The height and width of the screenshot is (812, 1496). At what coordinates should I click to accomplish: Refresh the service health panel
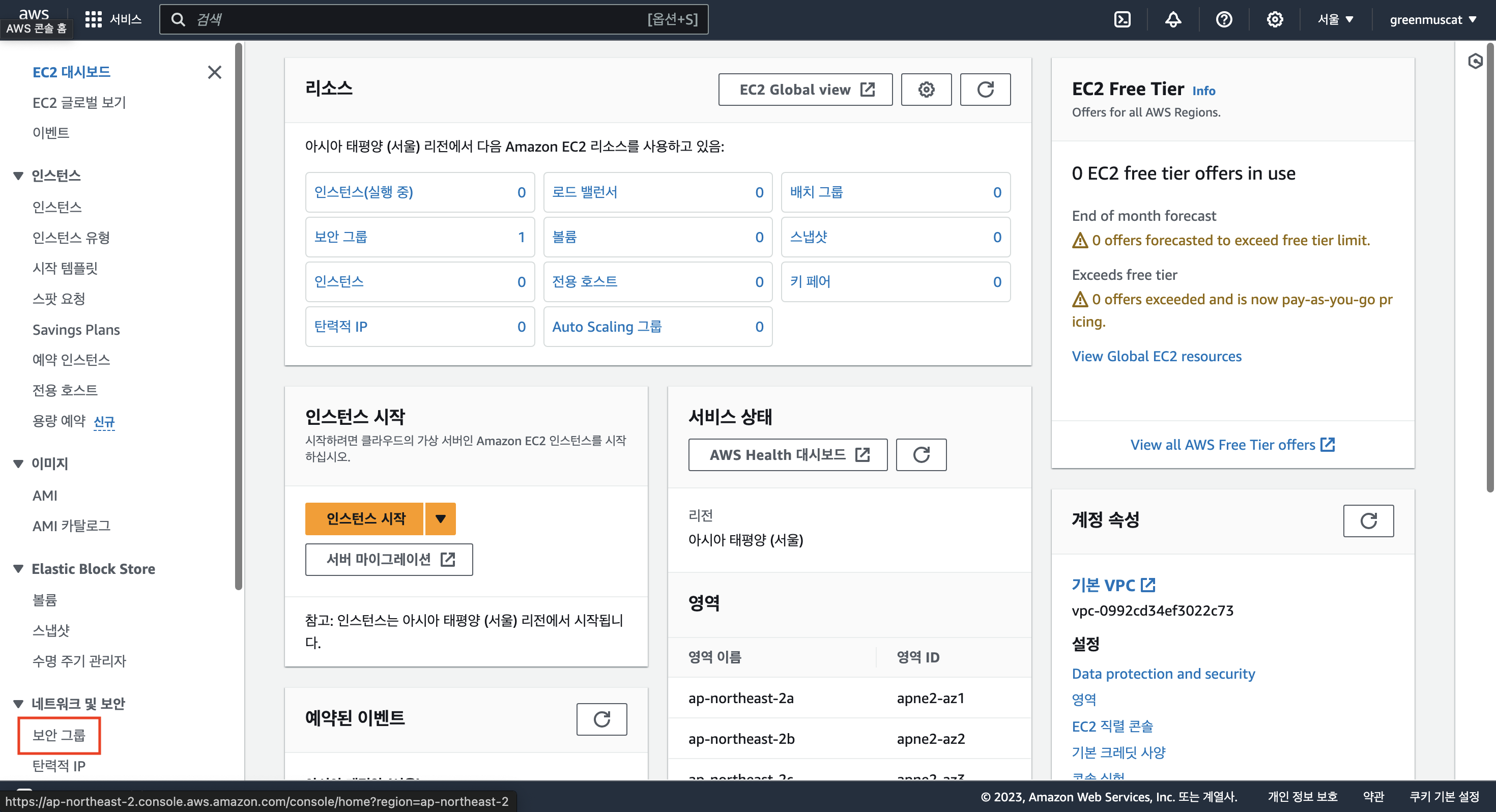coord(921,455)
